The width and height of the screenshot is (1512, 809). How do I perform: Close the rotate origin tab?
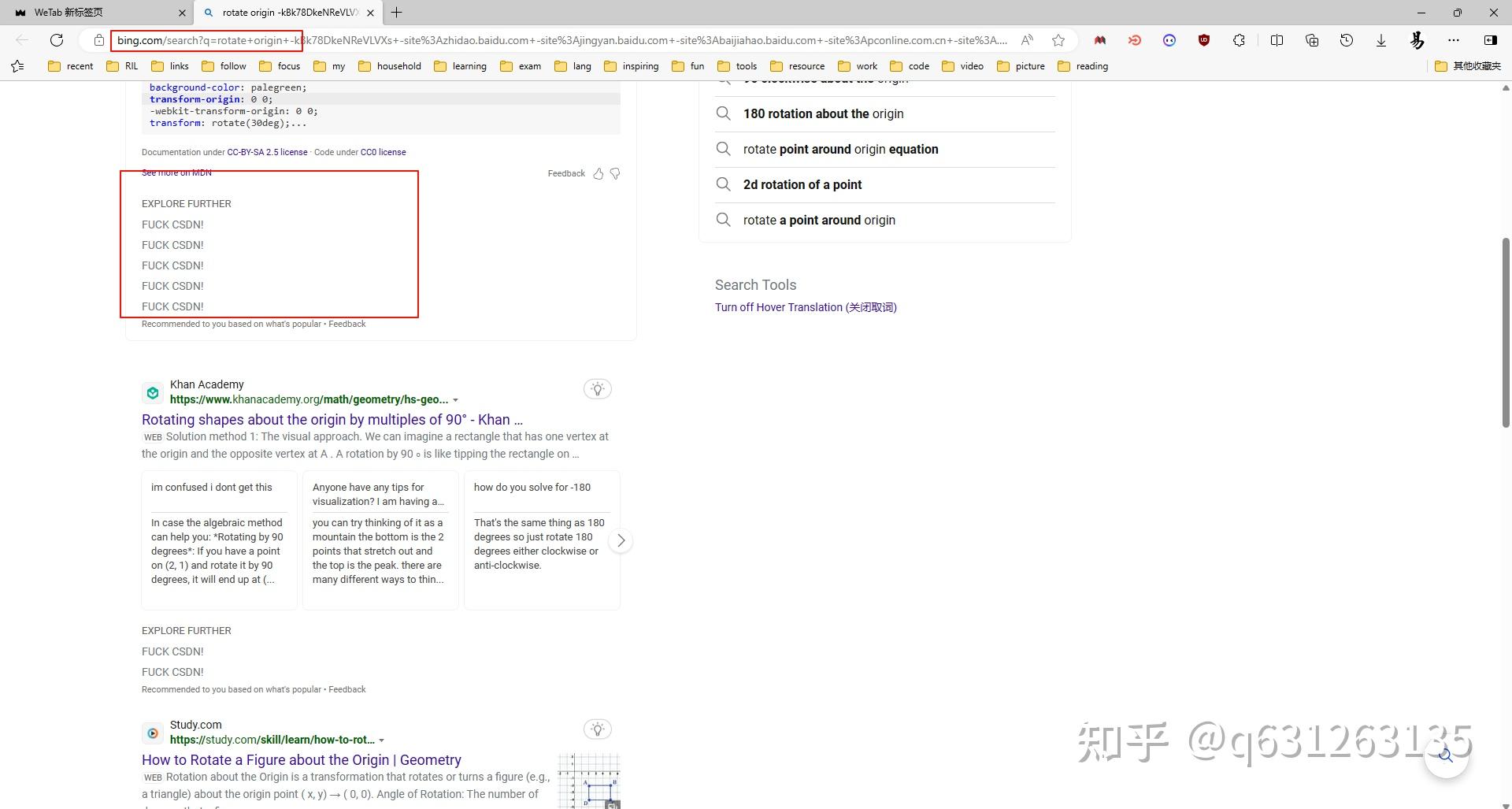370,13
